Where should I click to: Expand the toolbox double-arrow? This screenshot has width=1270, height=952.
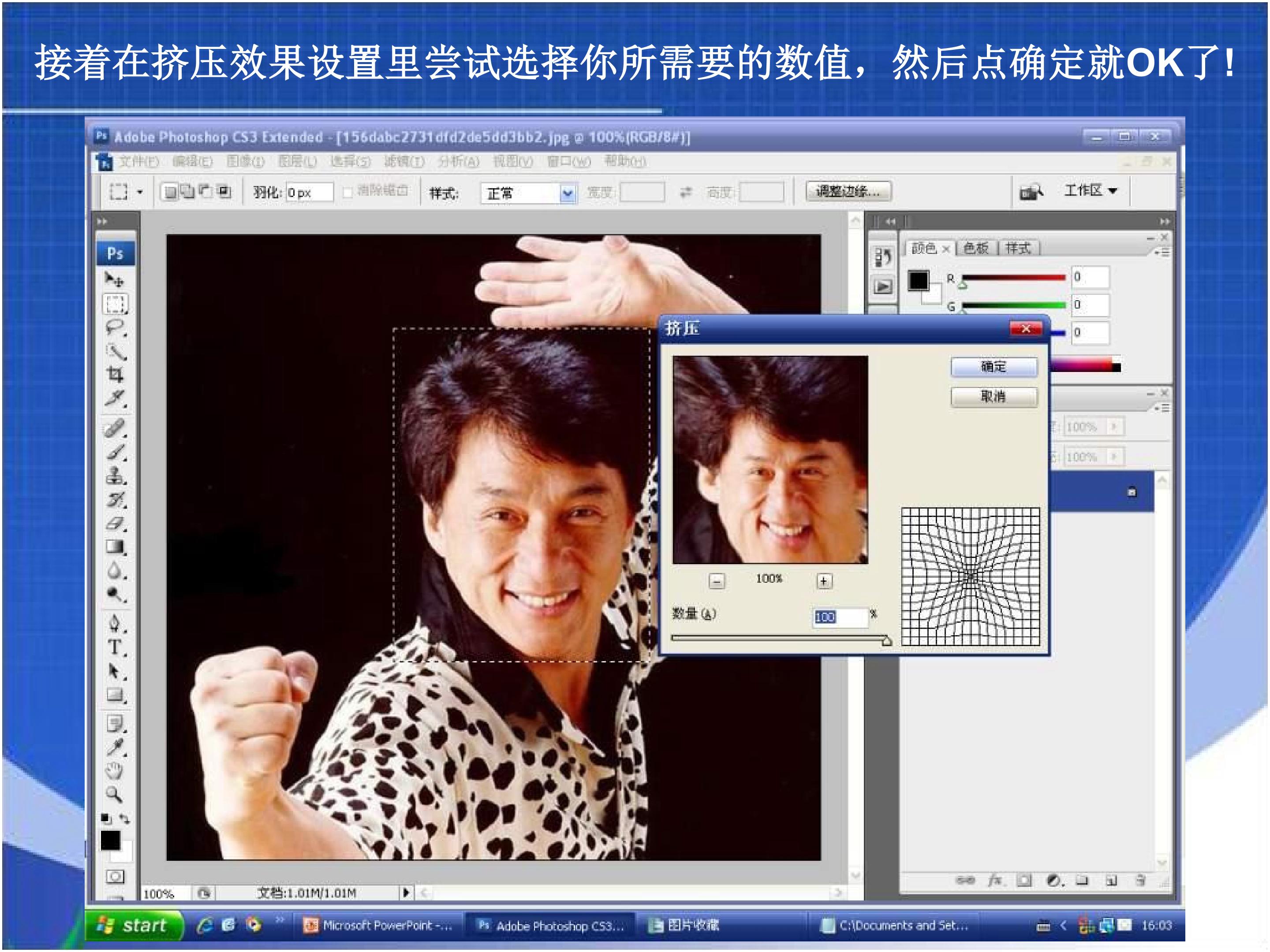click(x=102, y=222)
